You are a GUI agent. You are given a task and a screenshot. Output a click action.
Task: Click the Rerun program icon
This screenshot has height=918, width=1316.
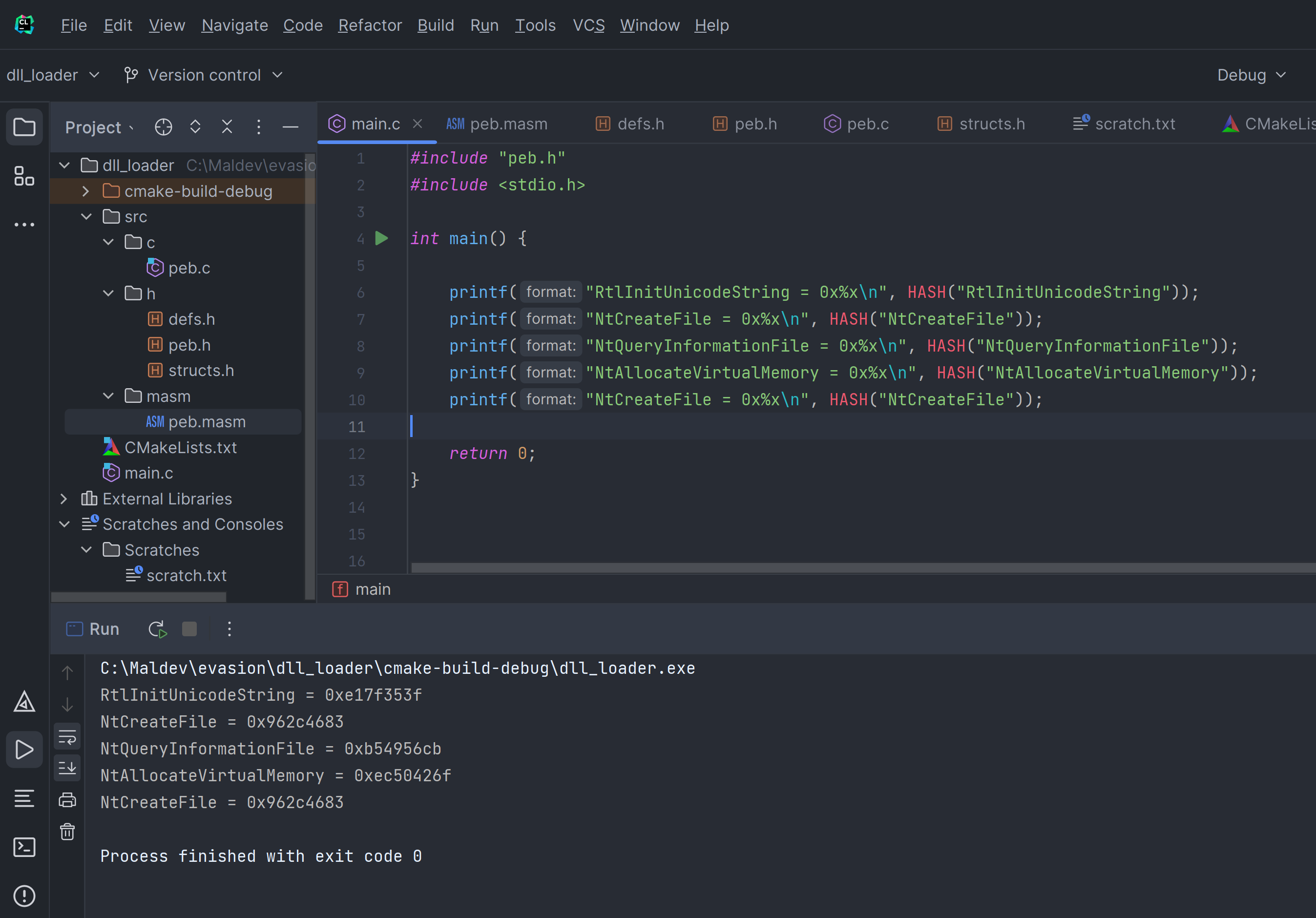157,629
